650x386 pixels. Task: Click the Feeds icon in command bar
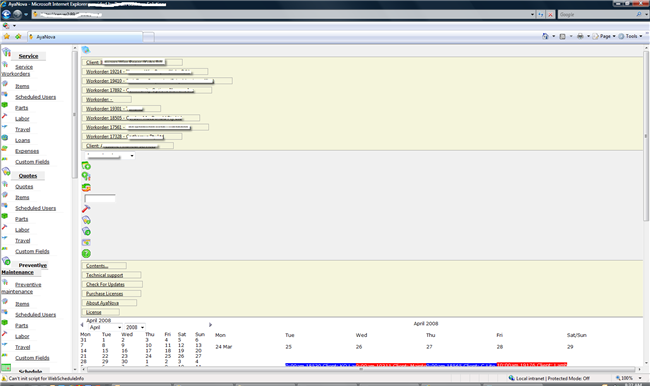563,36
